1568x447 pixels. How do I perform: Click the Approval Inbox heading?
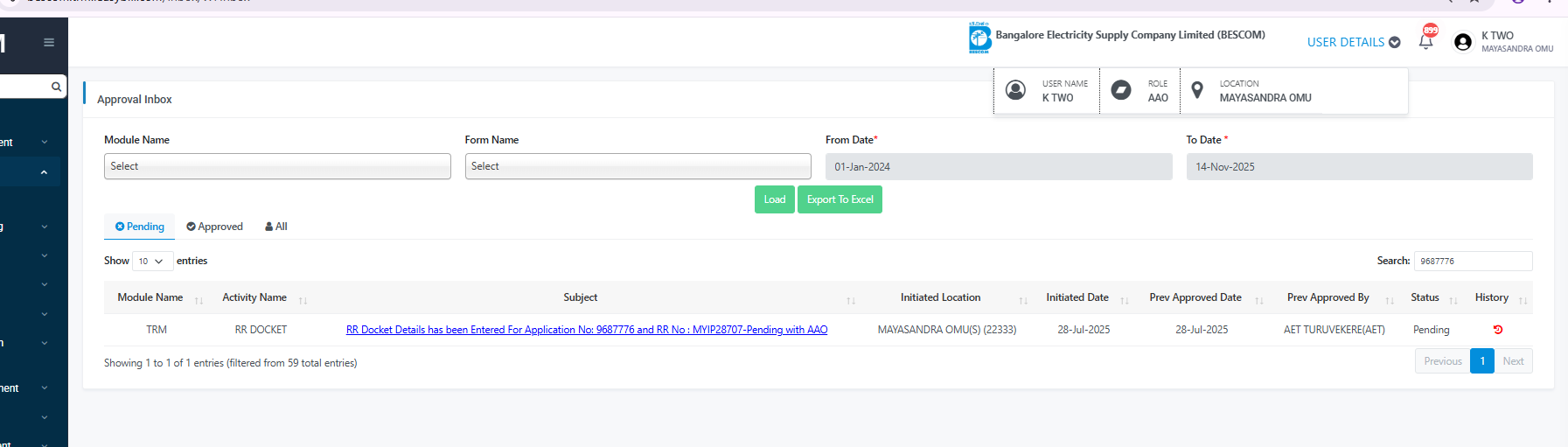pyautogui.click(x=135, y=100)
